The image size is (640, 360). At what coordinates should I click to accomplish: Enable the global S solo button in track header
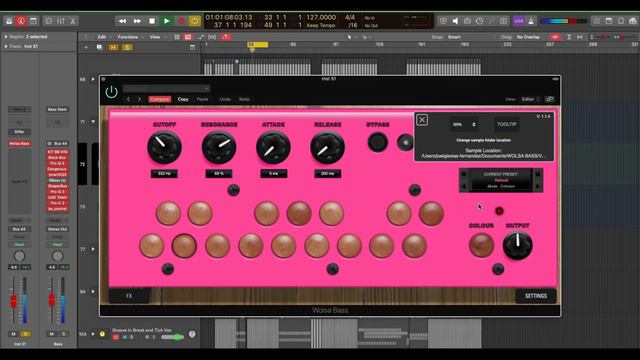(x=127, y=47)
